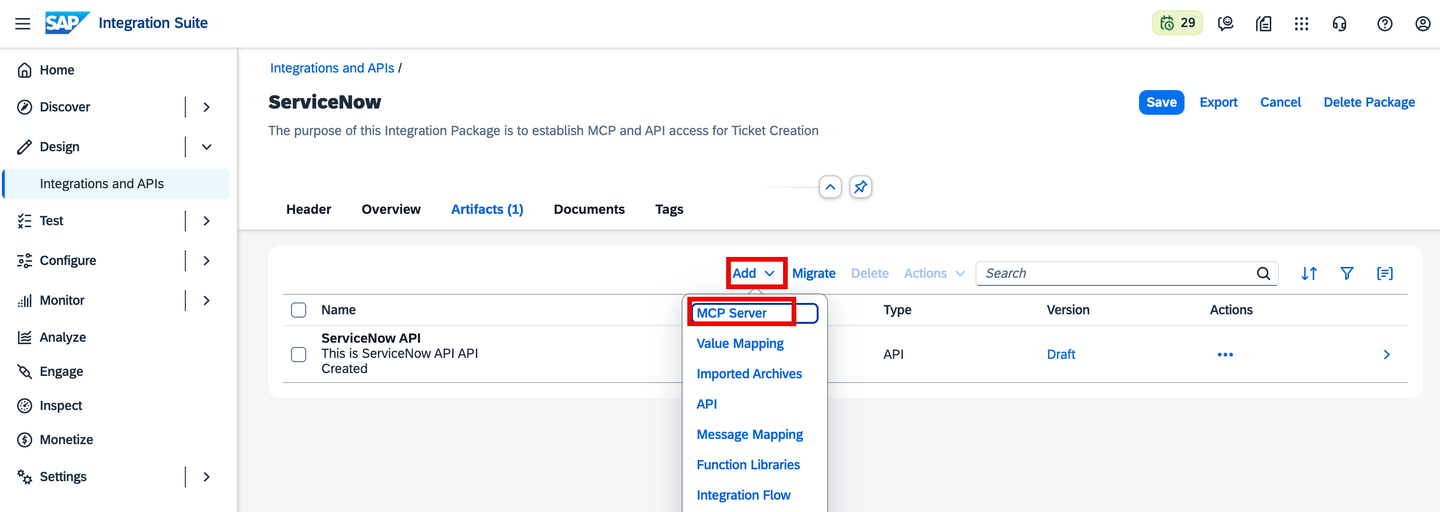
Task: Follow the Integrations and APIs breadcrumb link
Action: [x=332, y=68]
